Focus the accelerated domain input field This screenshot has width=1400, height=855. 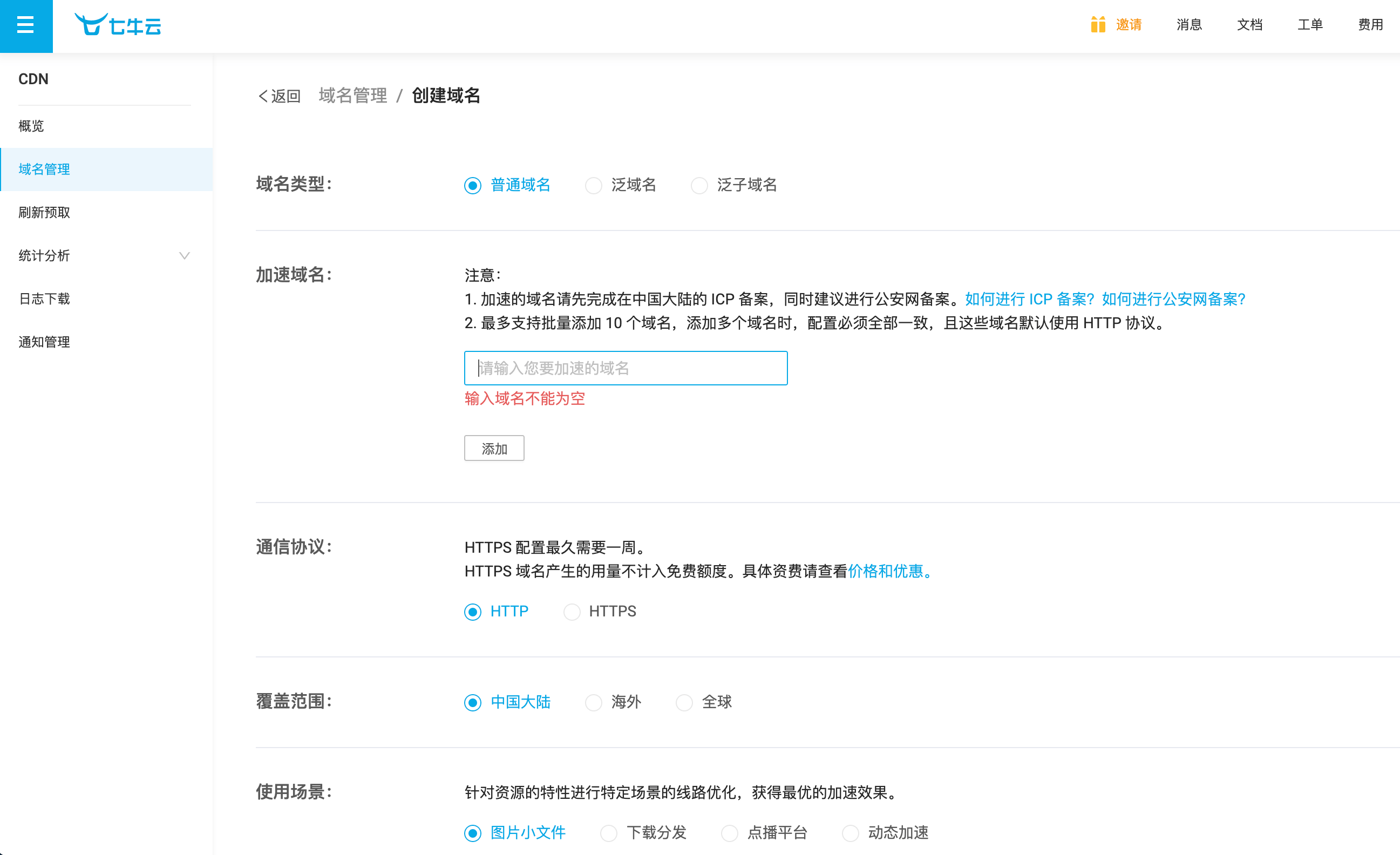[625, 368]
